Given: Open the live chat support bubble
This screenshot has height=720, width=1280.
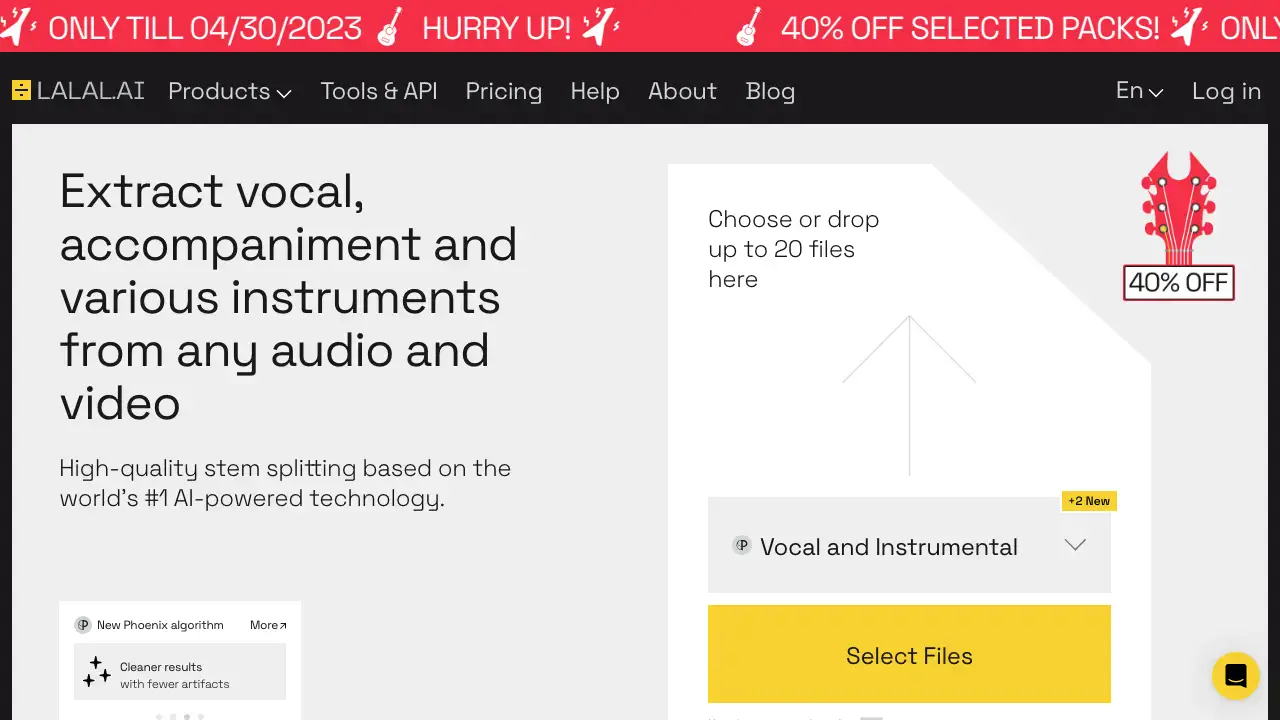Looking at the screenshot, I should (1235, 676).
